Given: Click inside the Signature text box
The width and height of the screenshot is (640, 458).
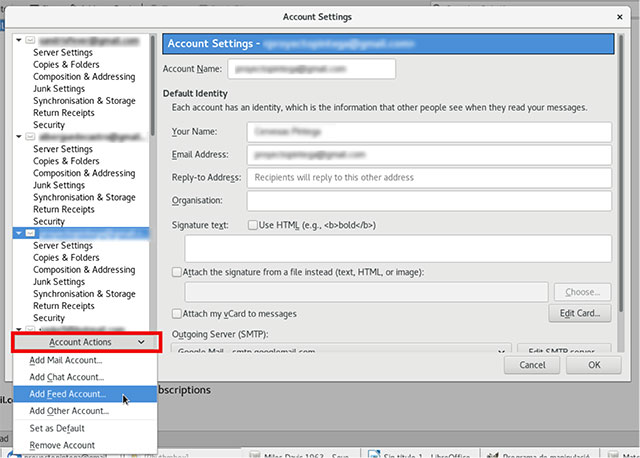Looking at the screenshot, I should click(x=398, y=248).
